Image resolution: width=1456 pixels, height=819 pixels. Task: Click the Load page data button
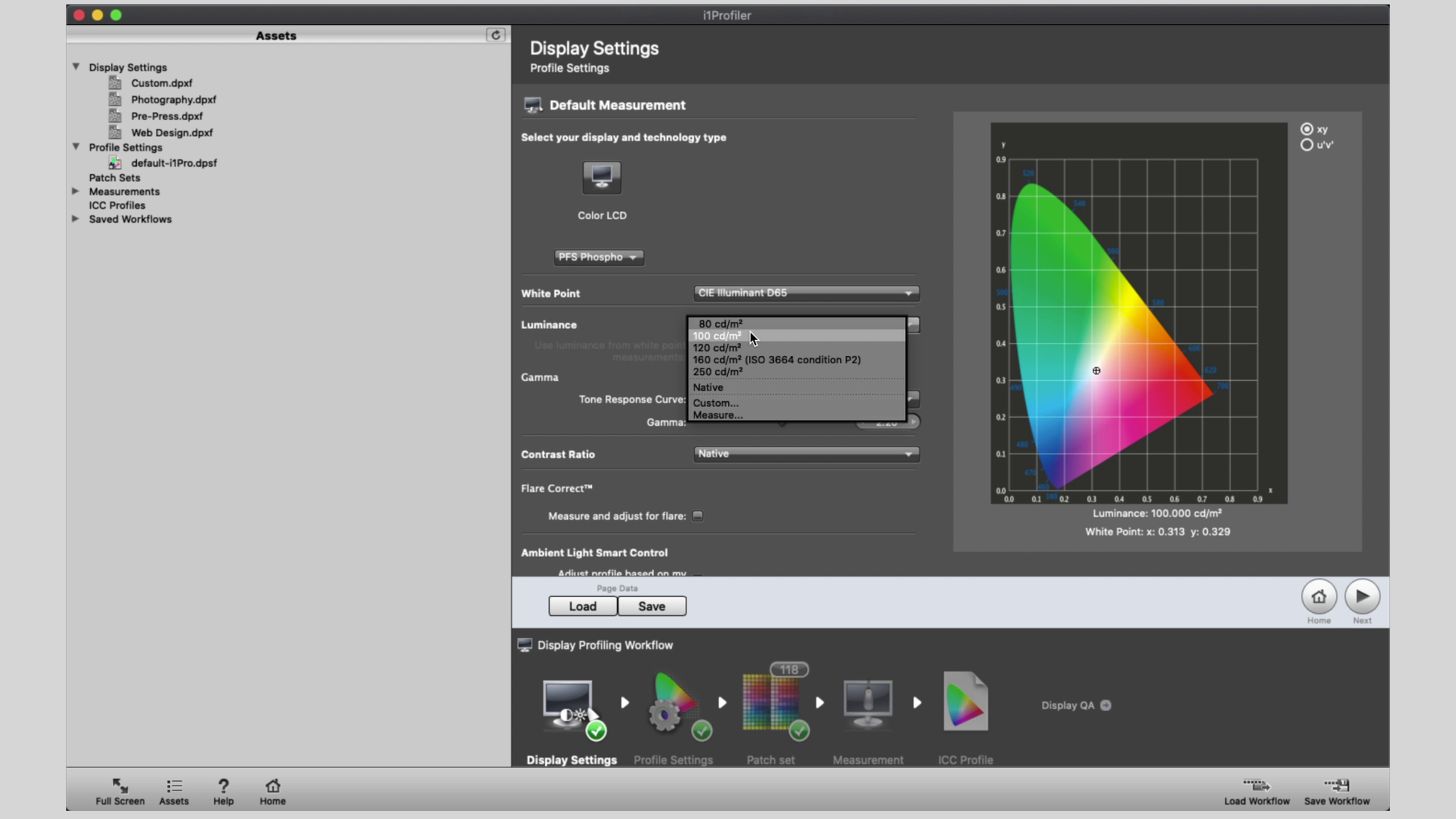[x=582, y=606]
